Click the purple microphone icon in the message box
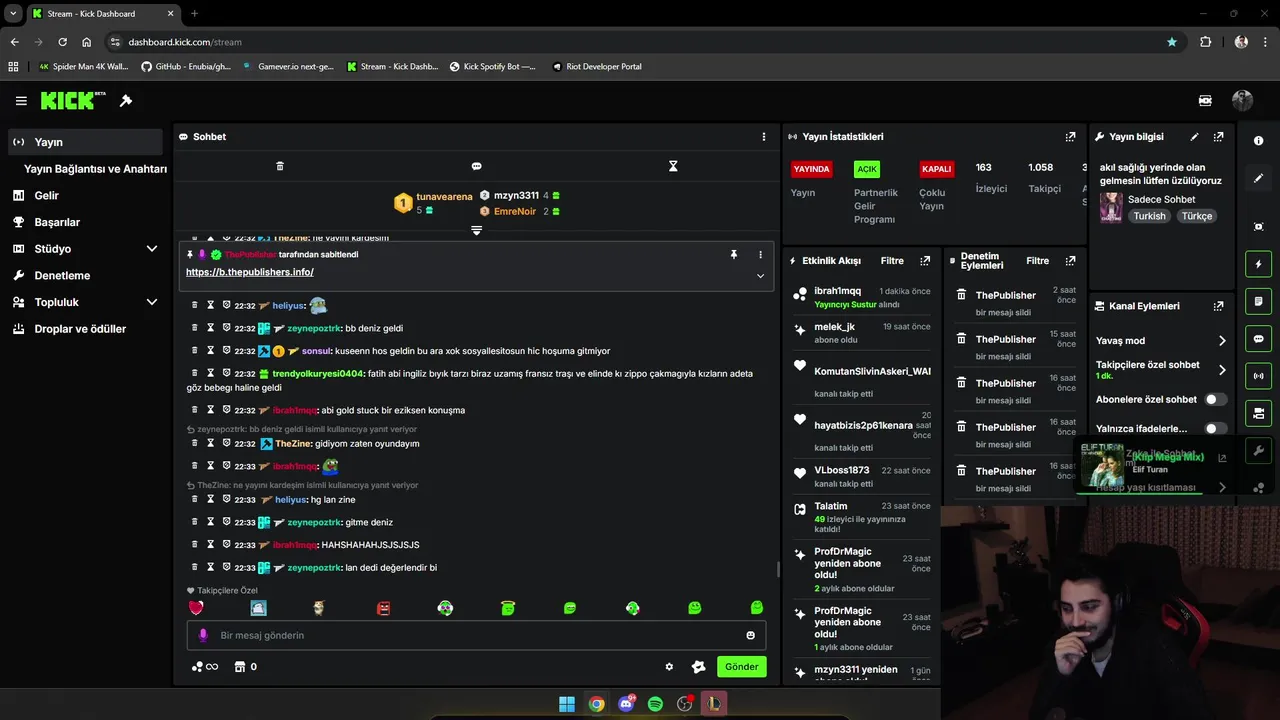Screen dimensions: 1280x720 [203, 635]
